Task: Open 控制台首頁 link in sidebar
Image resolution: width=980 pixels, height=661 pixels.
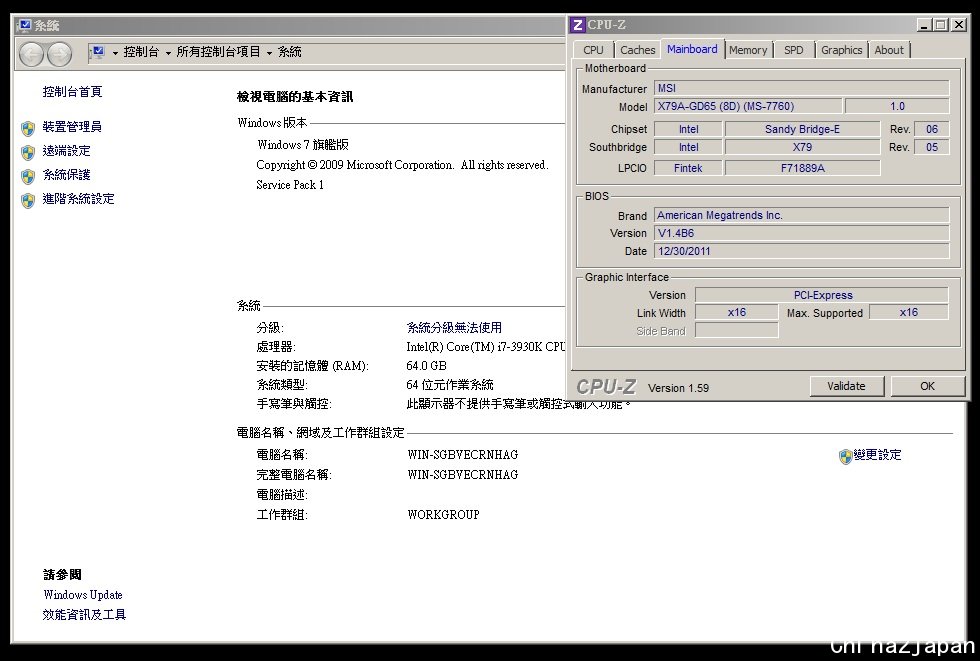Action: coord(72,92)
